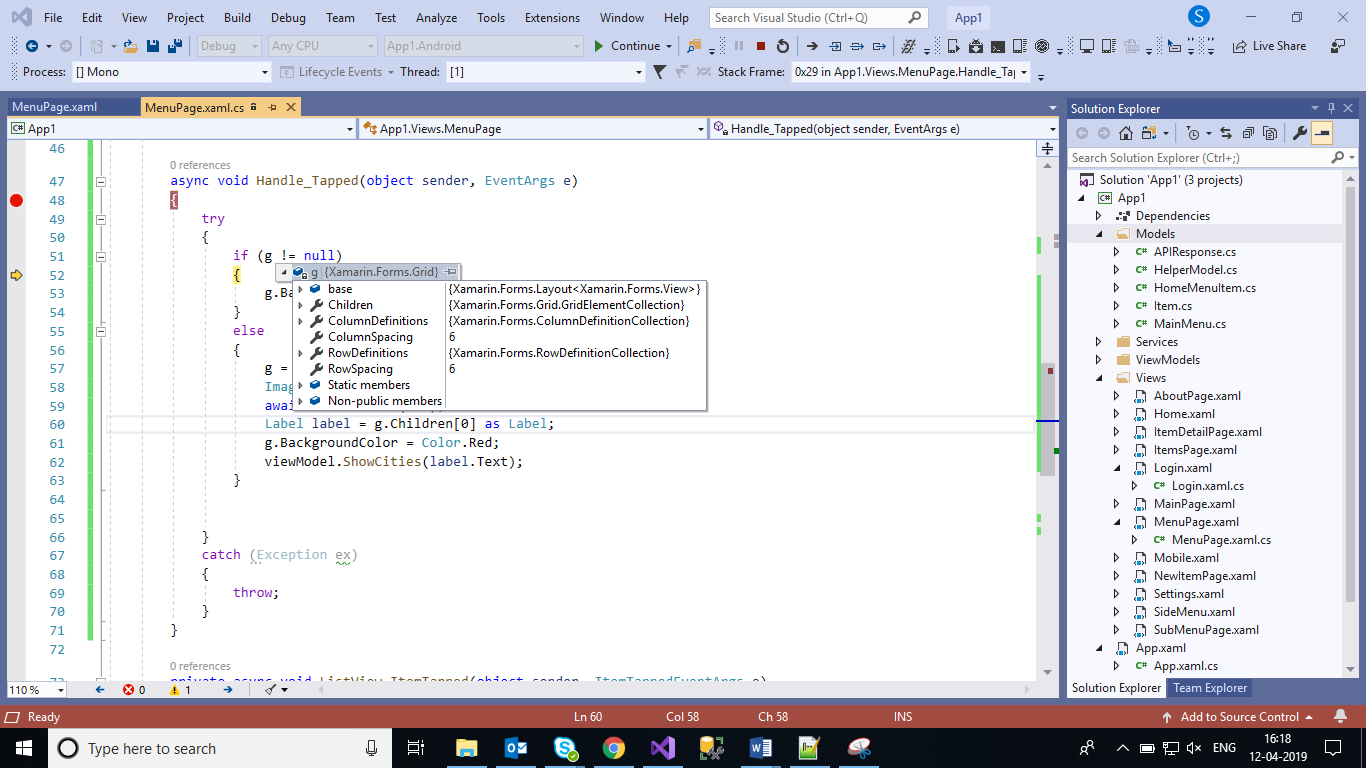Open the Android Adb Command Prompt

(996, 46)
